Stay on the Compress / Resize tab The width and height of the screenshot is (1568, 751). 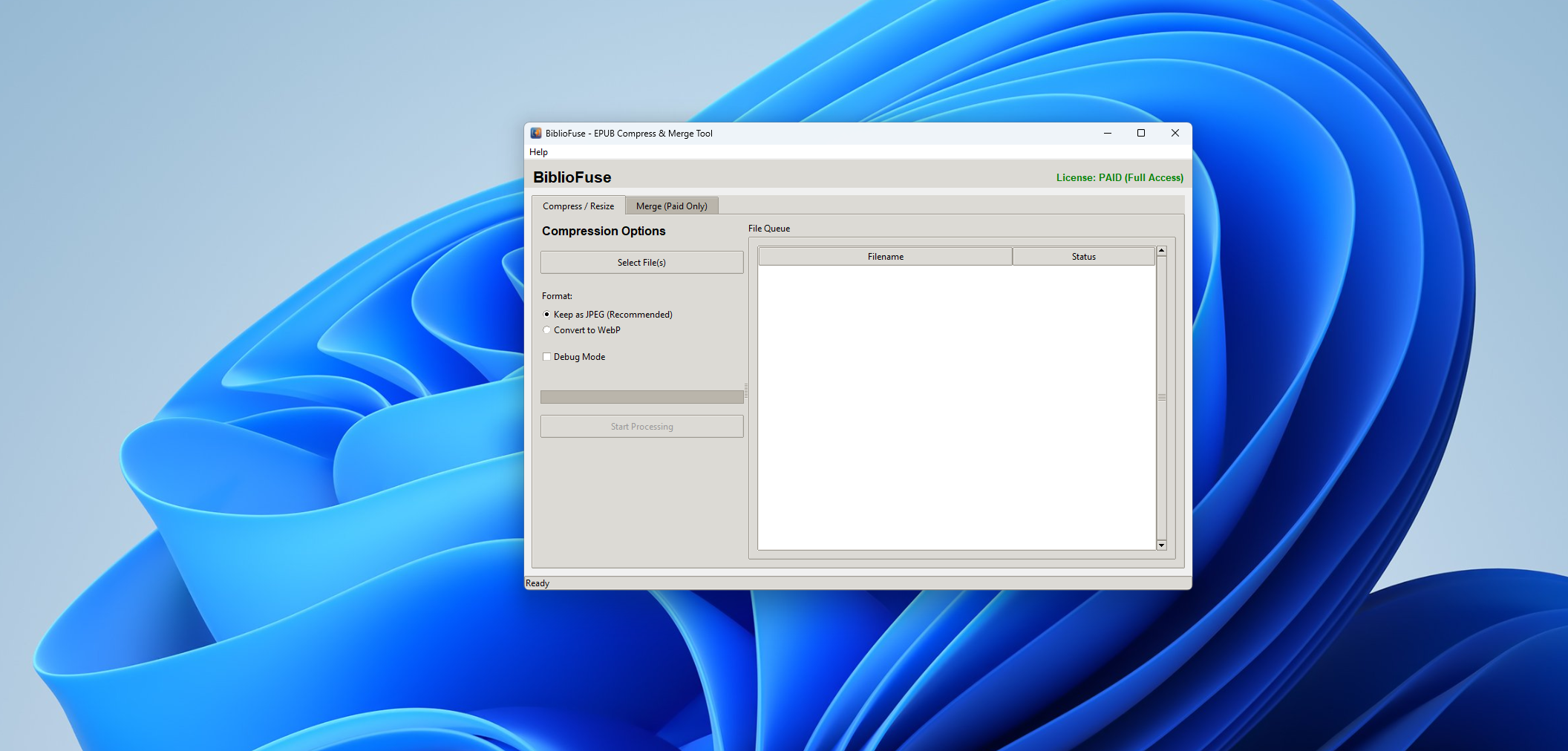(x=578, y=206)
